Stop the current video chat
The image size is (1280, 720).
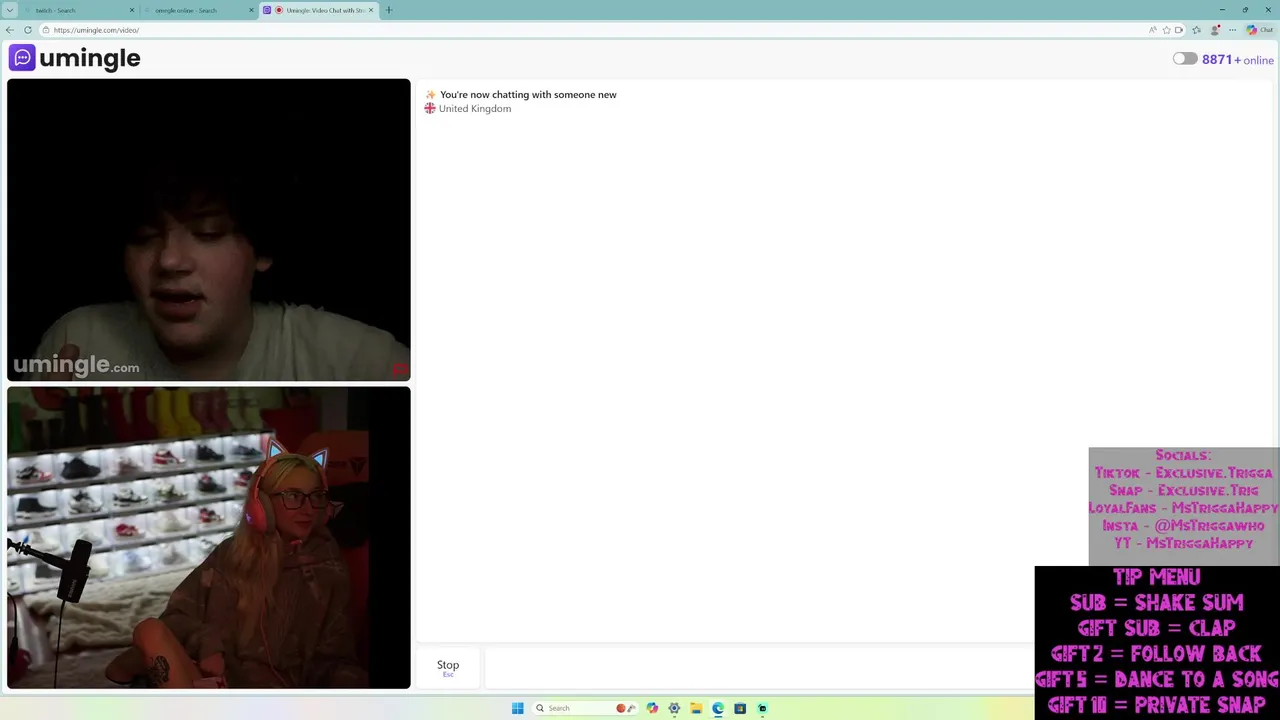click(x=448, y=667)
